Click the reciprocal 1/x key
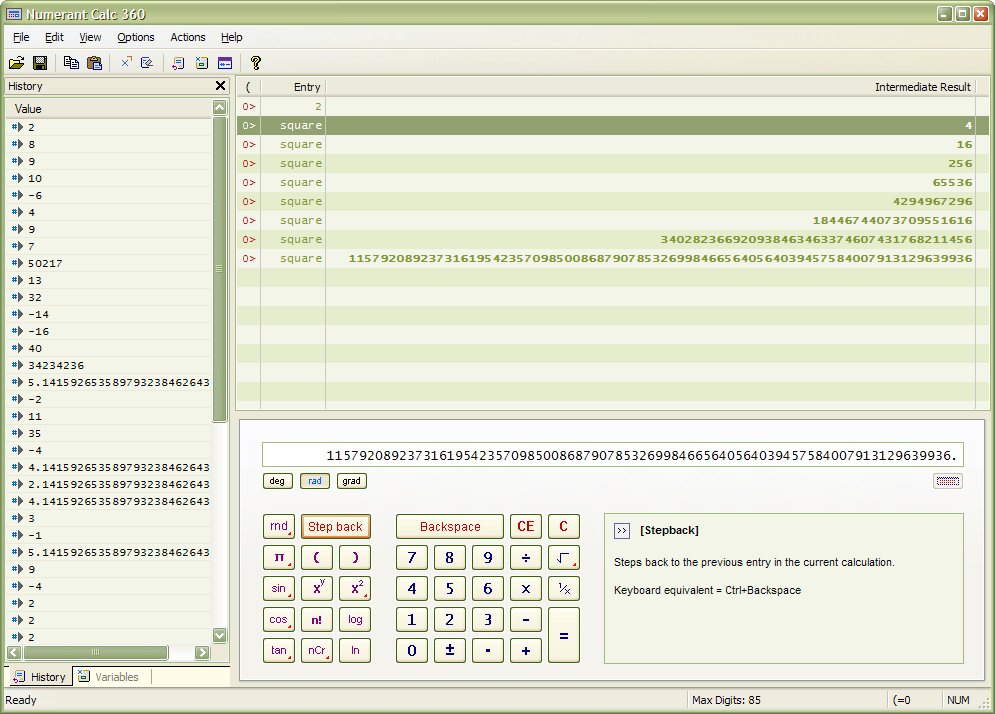 coord(563,588)
